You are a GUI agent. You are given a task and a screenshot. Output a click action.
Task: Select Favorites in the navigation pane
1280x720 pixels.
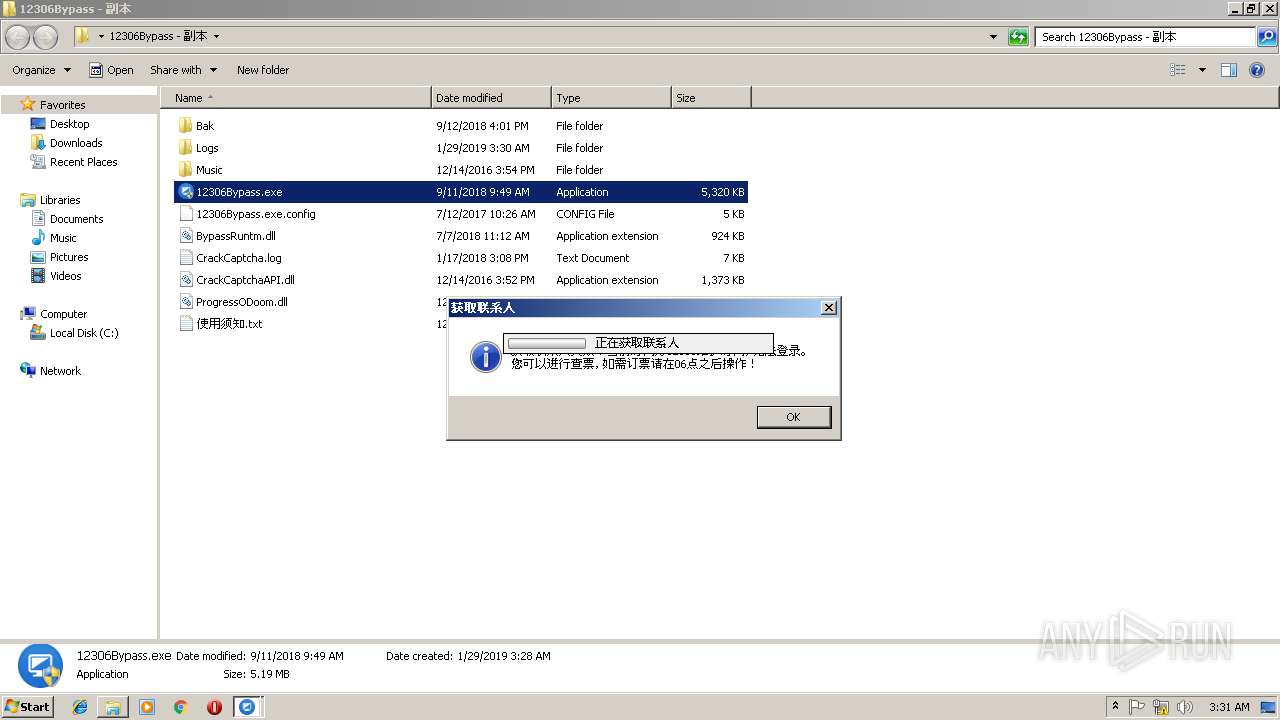[62, 105]
